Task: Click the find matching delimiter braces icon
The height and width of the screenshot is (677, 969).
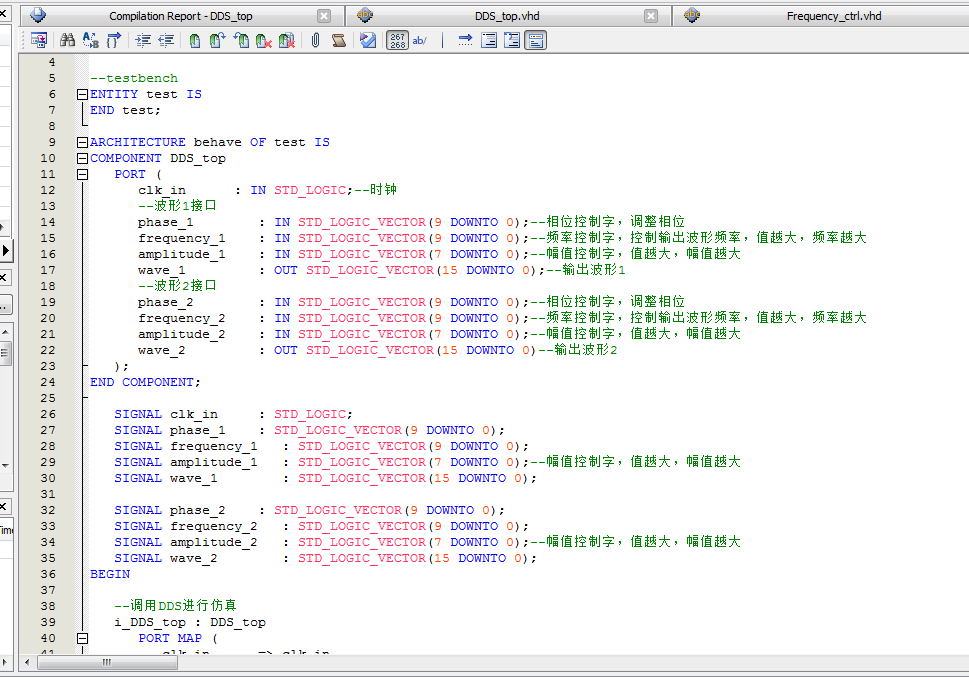Action: (x=114, y=40)
